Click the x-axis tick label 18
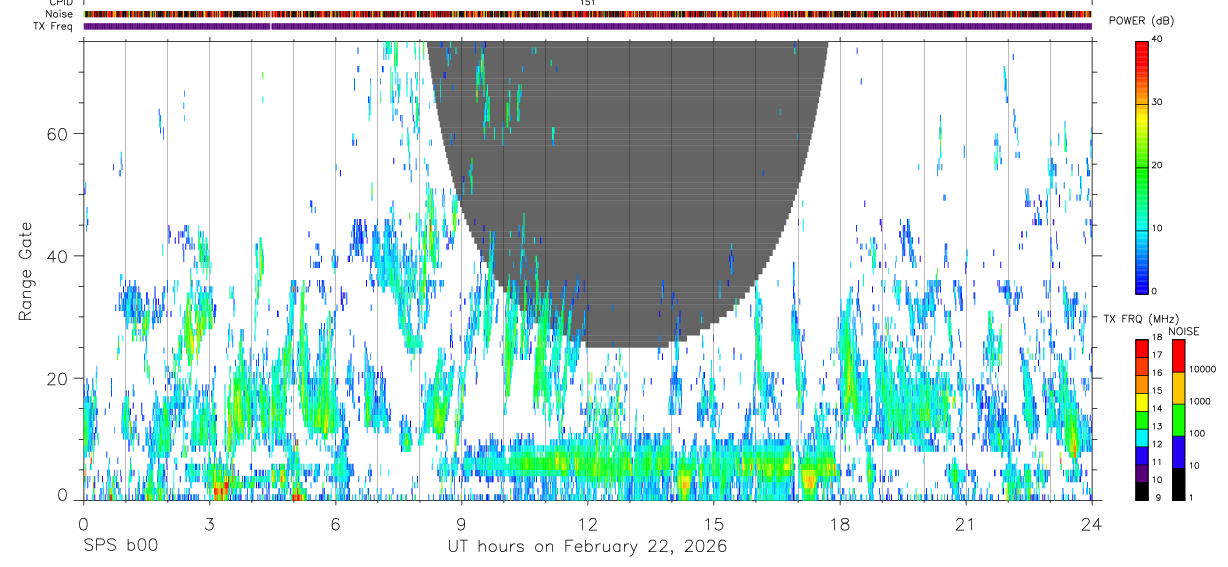Screen dimensions: 1228x567 click(x=839, y=524)
